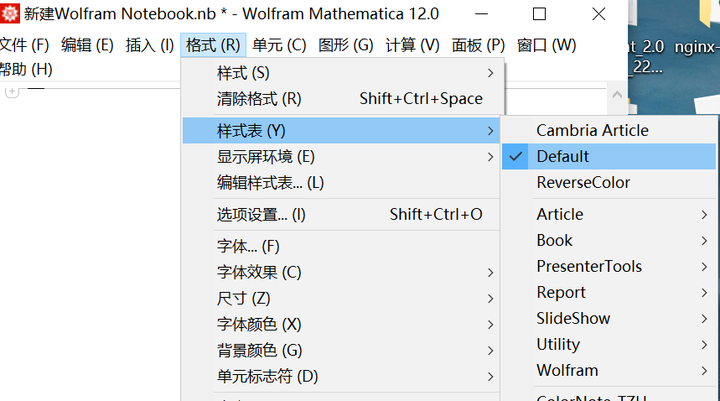Choose the ReverseColor stylesheet
Image resolution: width=720 pixels, height=401 pixels.
coord(583,182)
